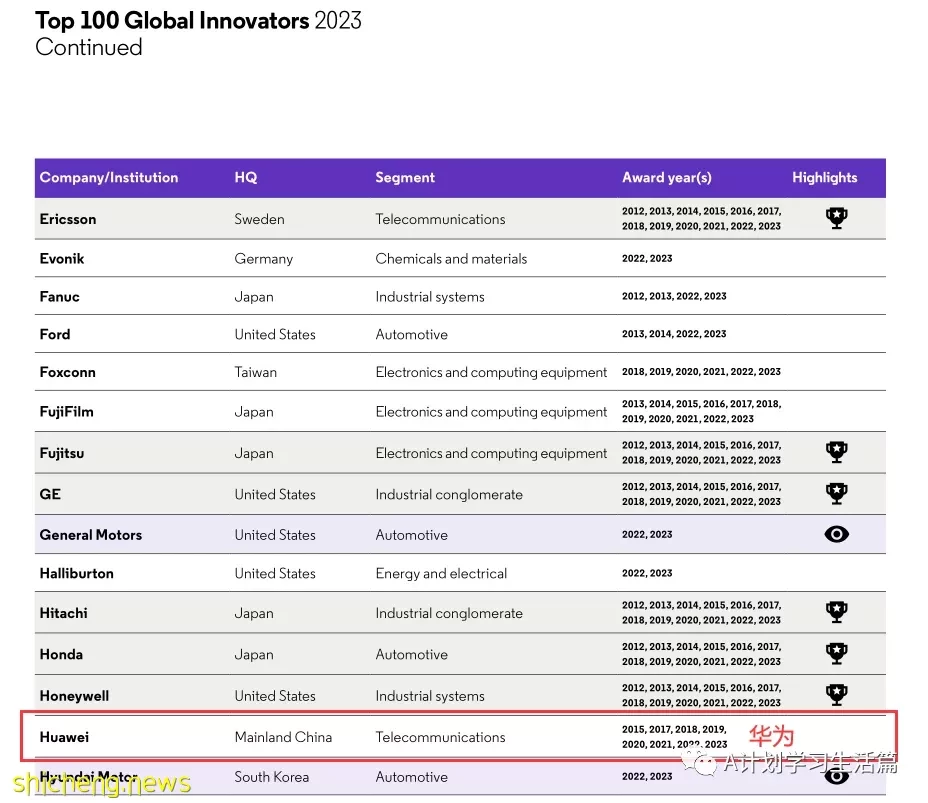Click the trophy icon in the Ericsson row

[x=836, y=218]
